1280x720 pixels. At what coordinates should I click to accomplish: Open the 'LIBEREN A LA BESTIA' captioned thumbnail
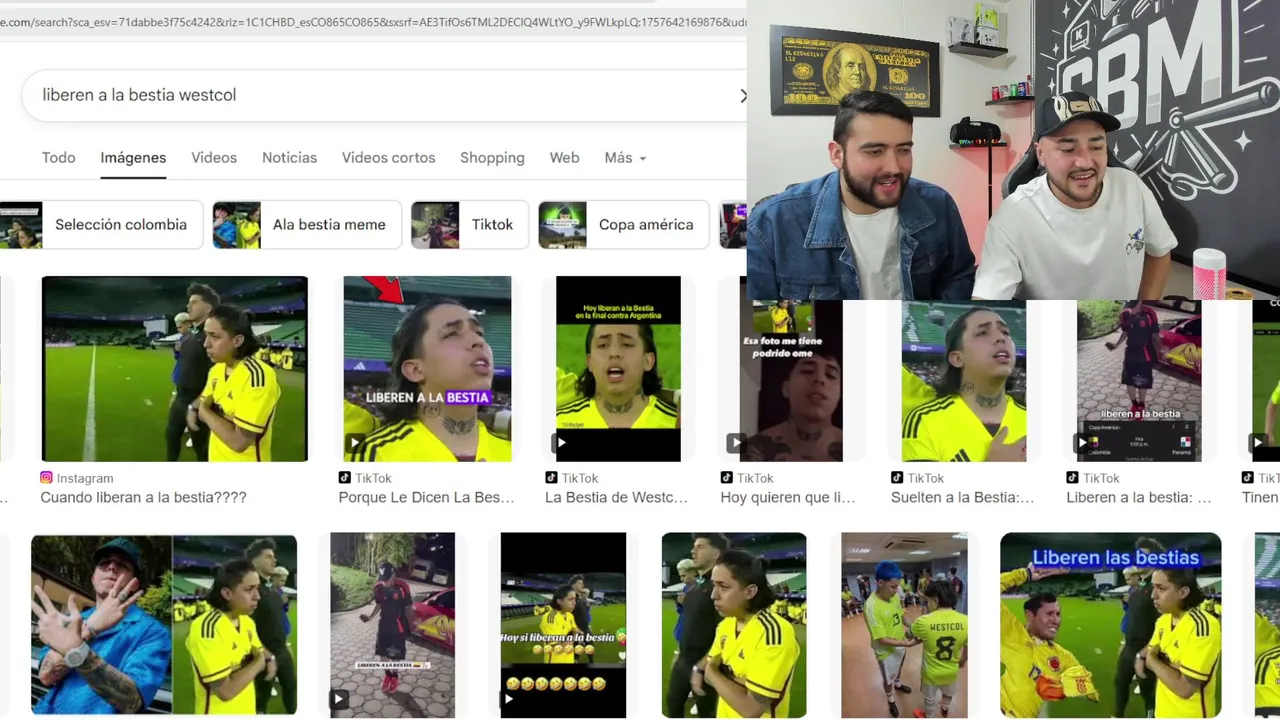(x=427, y=369)
